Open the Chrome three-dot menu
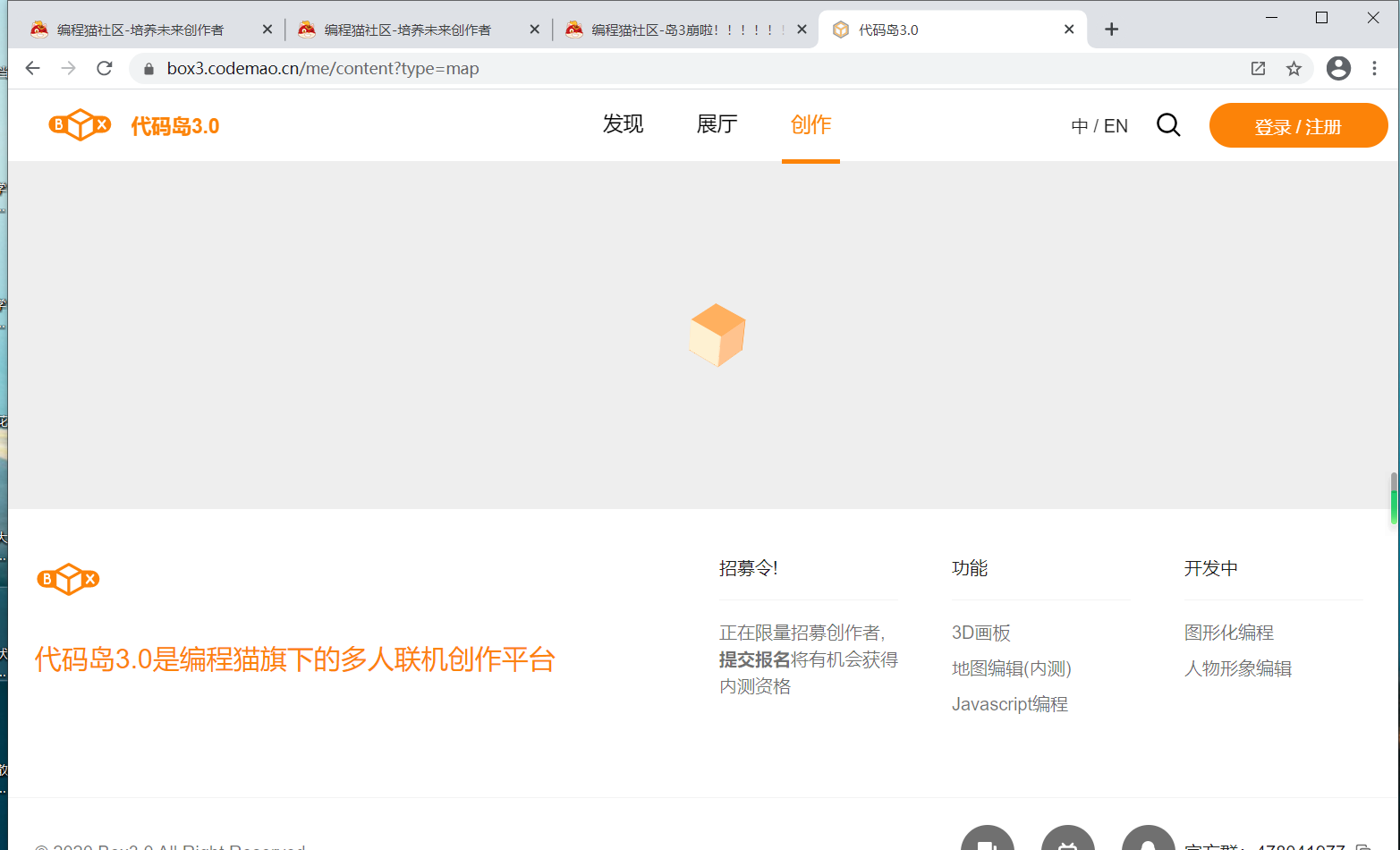The height and width of the screenshot is (850, 1400). tap(1375, 68)
